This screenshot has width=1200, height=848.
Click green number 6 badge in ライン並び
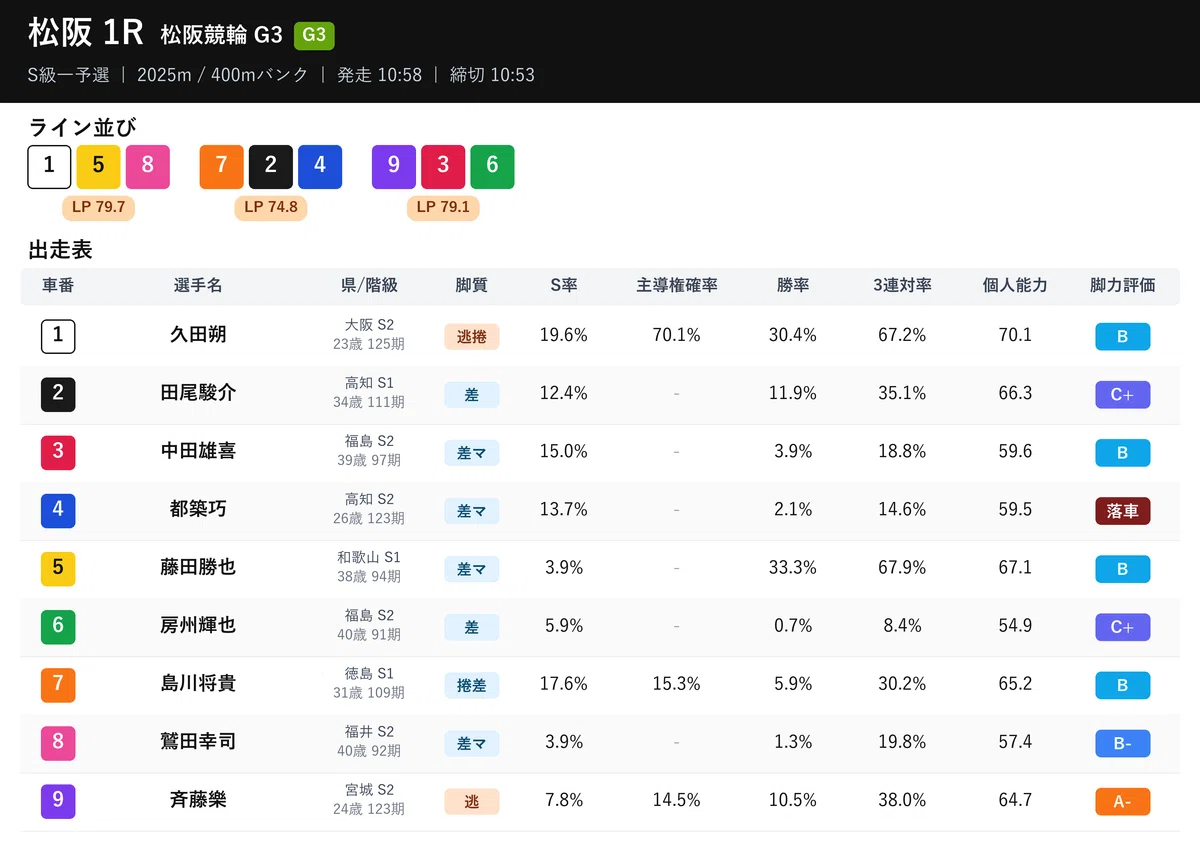(492, 167)
